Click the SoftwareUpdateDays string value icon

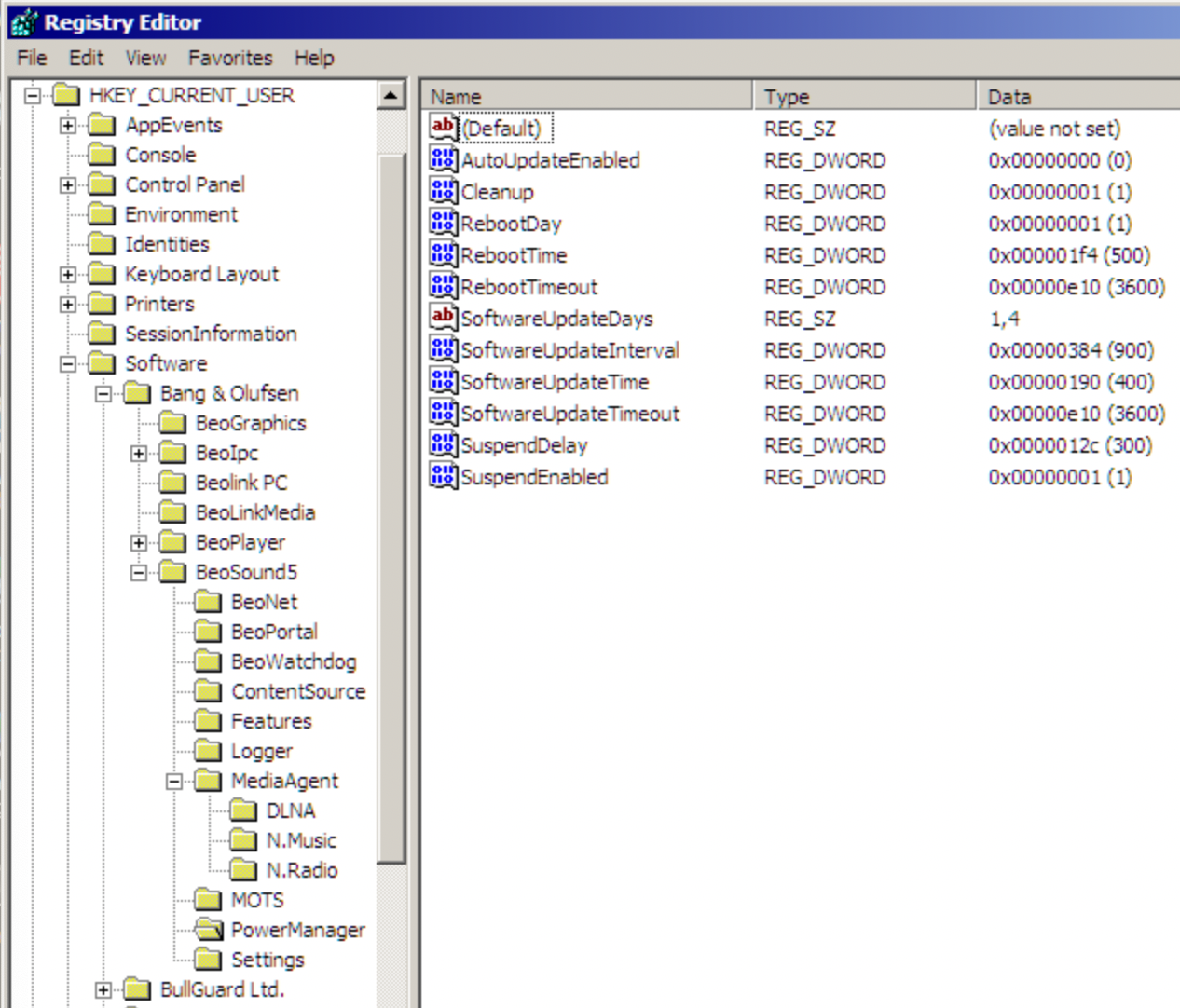point(443,317)
